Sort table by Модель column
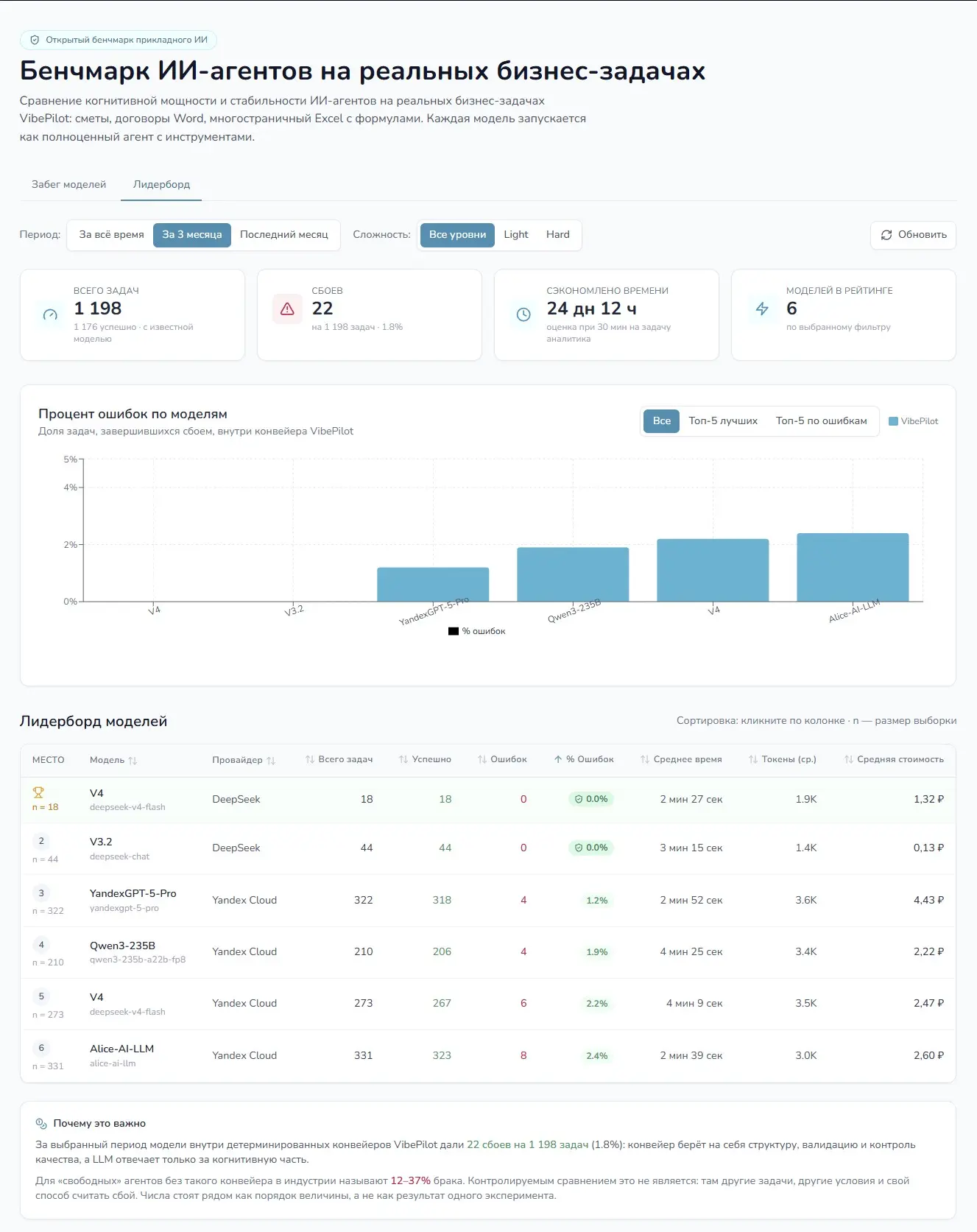 point(113,760)
